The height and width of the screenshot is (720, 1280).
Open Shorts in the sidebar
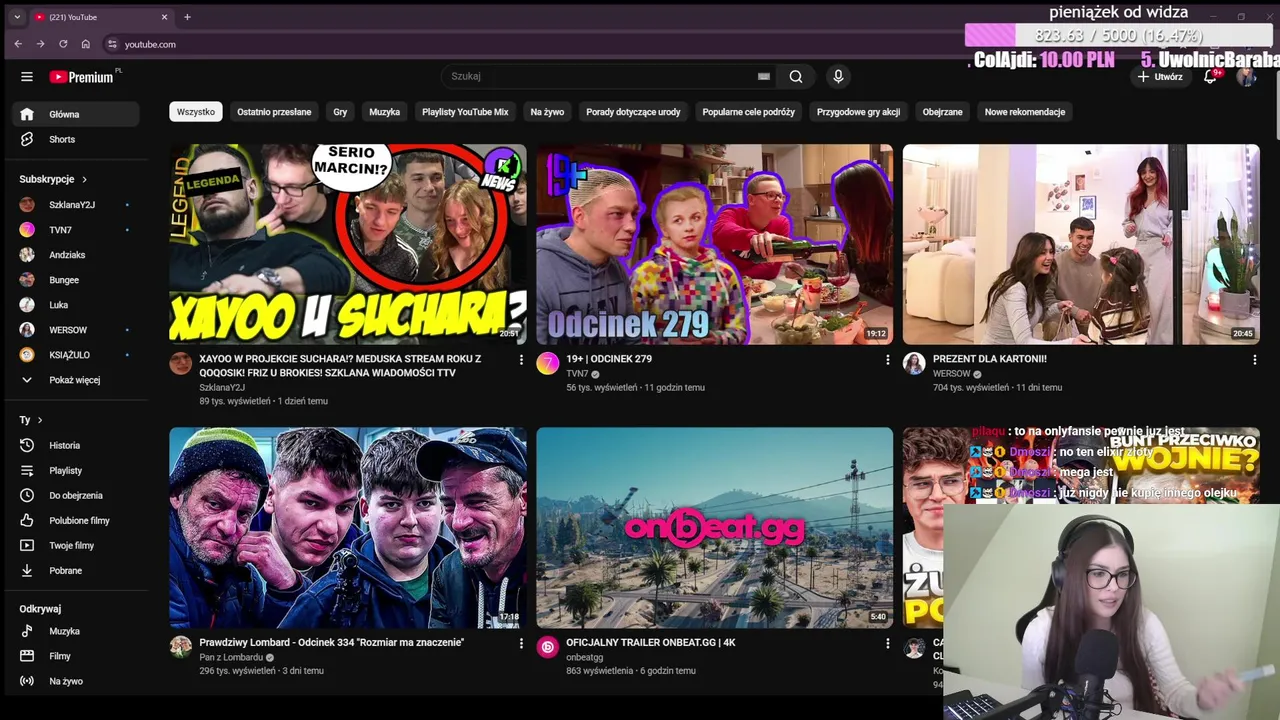[76, 139]
